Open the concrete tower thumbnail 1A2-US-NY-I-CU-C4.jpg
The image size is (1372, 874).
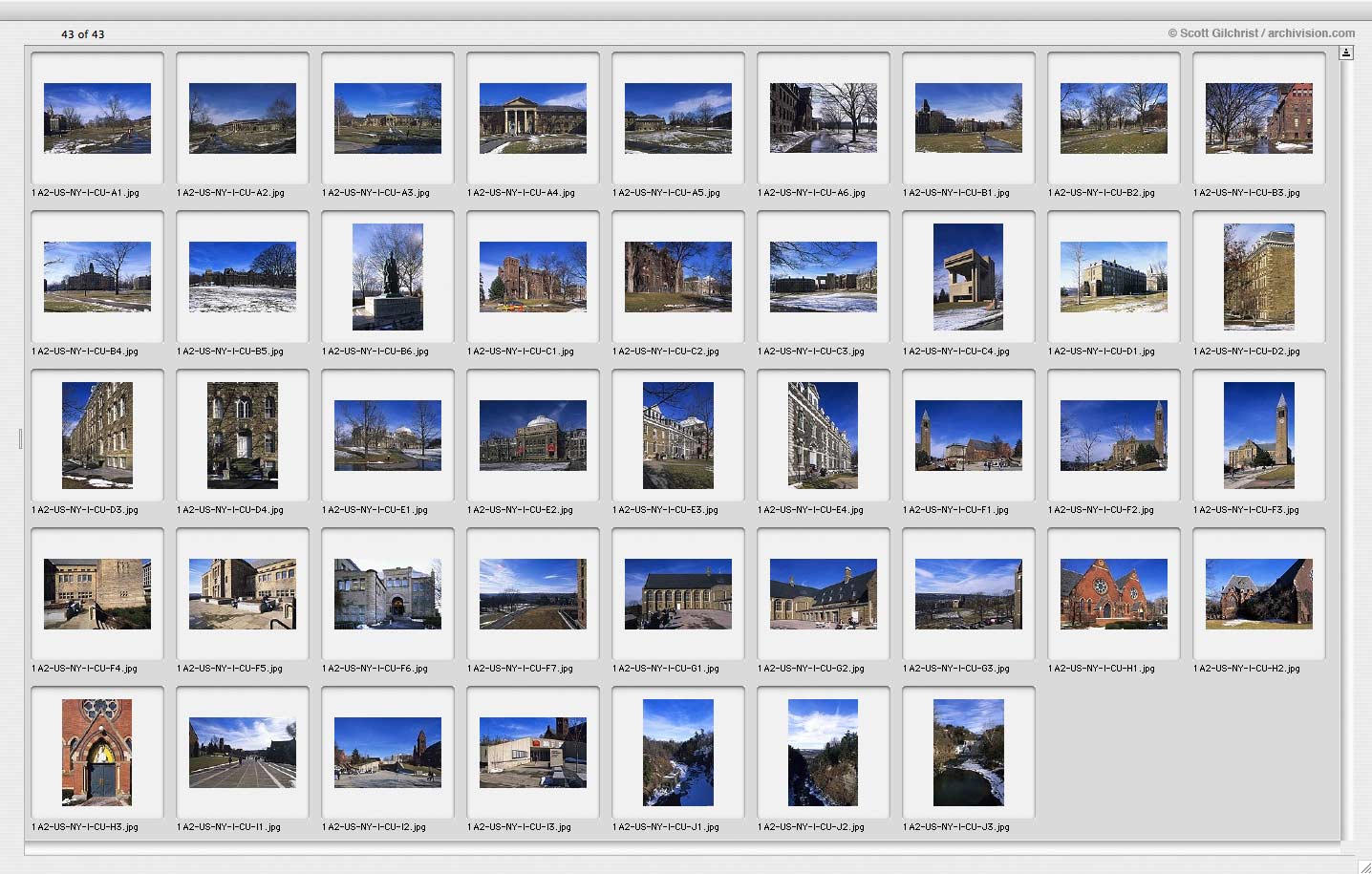(x=969, y=277)
